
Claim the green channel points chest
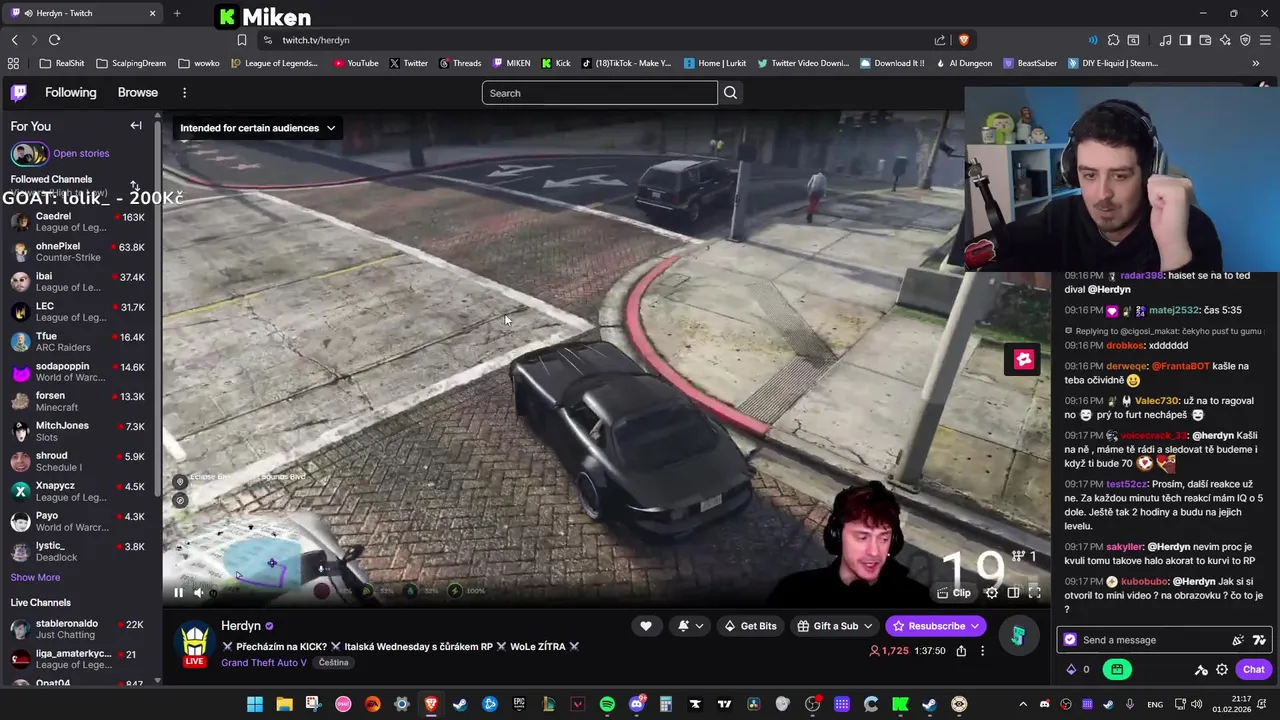pos(1118,670)
